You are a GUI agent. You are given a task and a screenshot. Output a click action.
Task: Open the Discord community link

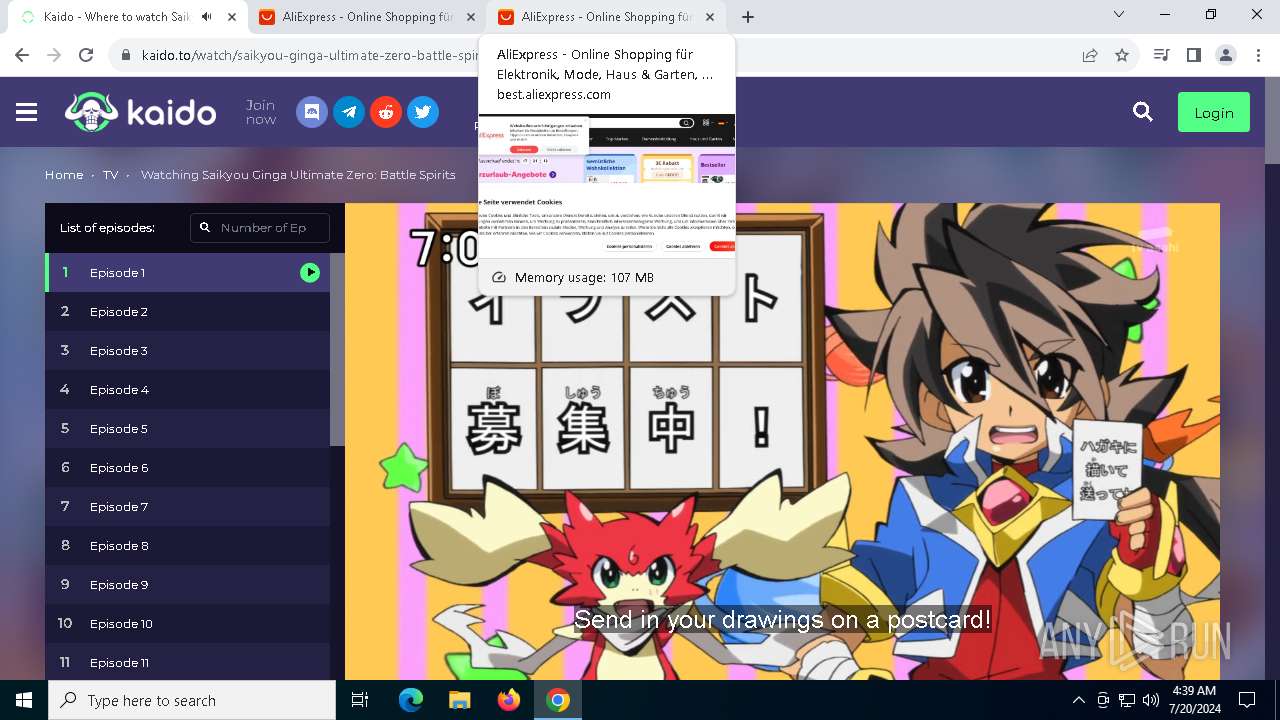312,112
